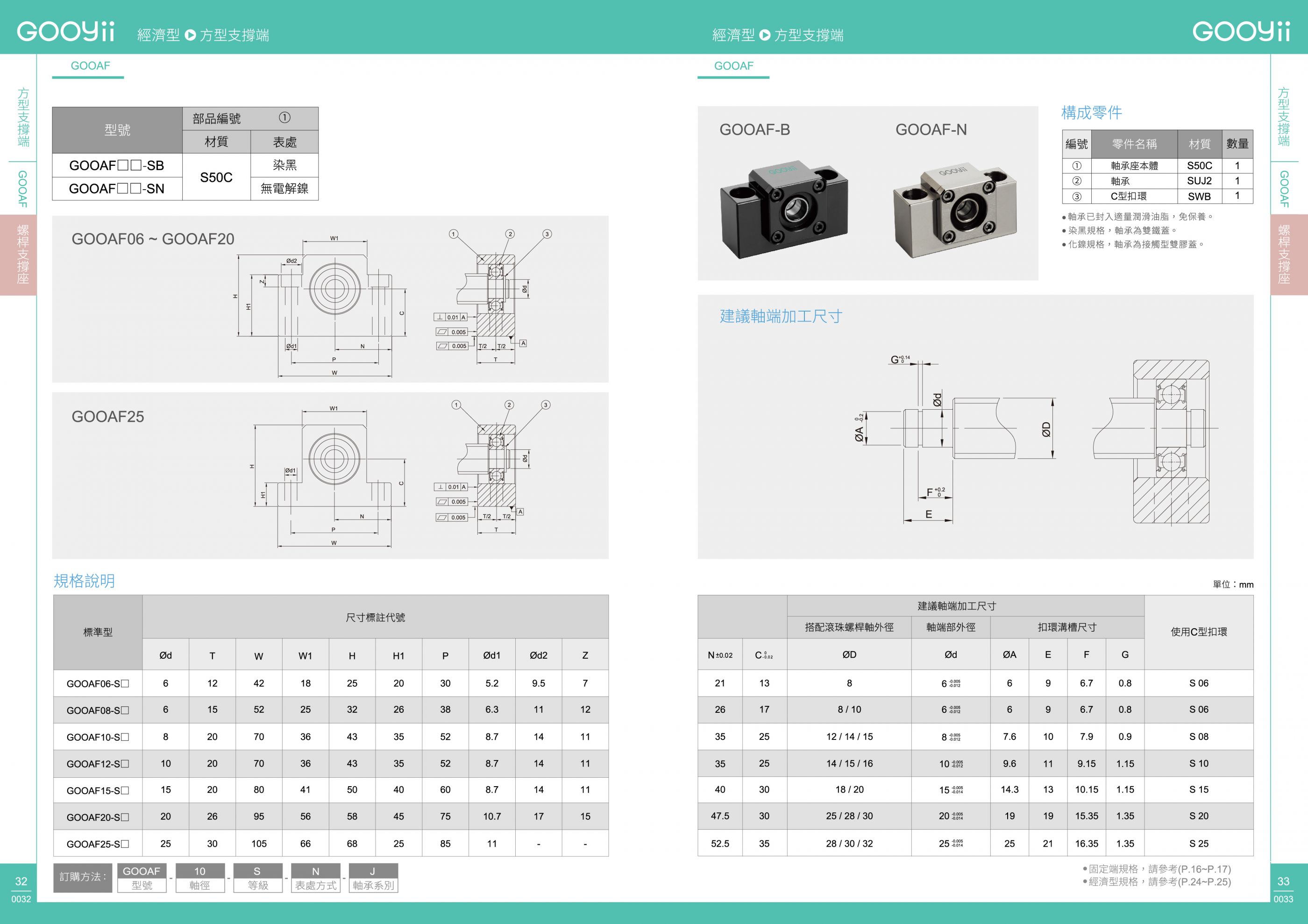The width and height of the screenshot is (1308, 924).
Task: Click circled number ② in the 構成零件 table
Action: (1076, 181)
